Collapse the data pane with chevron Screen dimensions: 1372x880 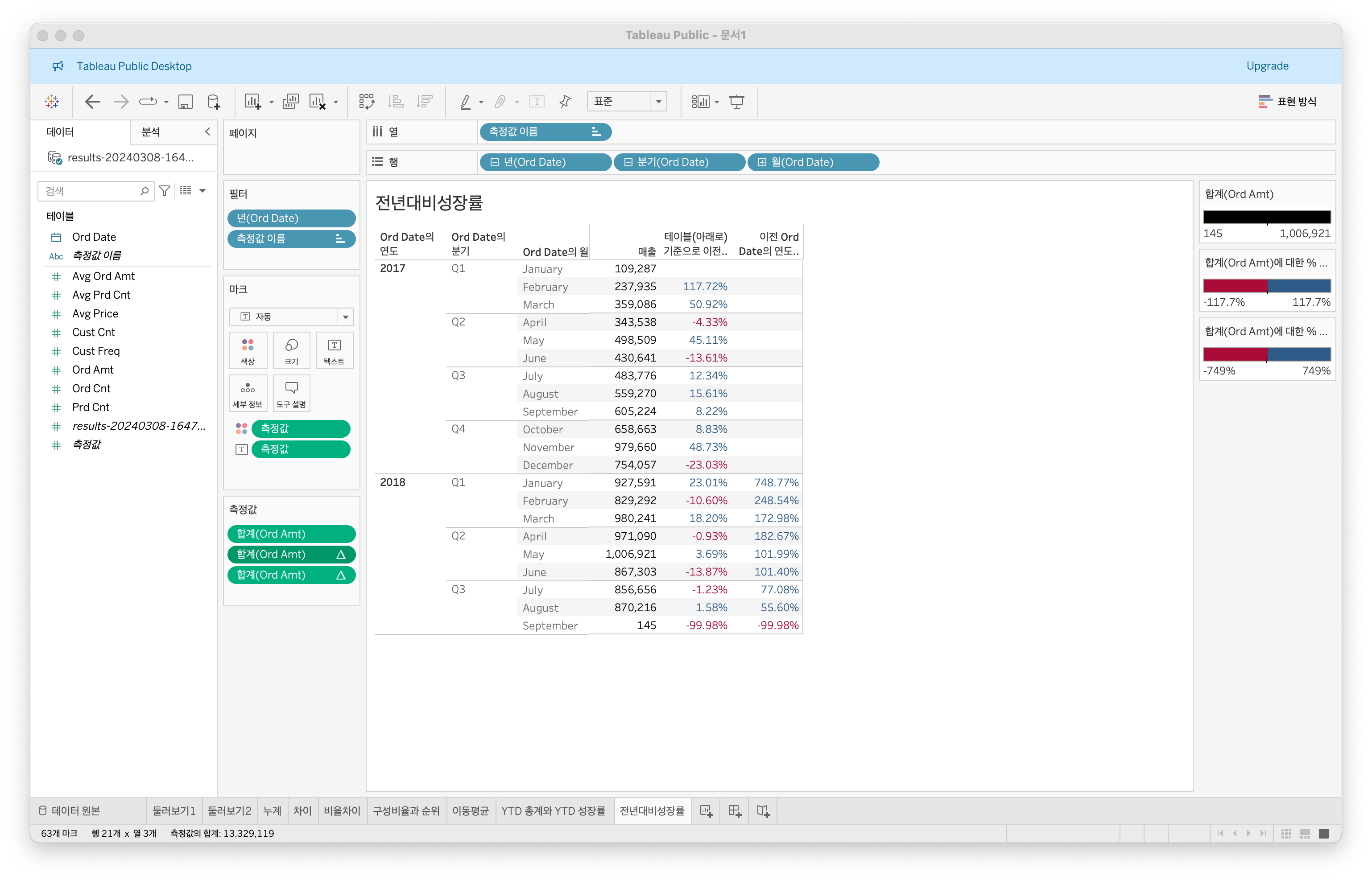[x=207, y=132]
